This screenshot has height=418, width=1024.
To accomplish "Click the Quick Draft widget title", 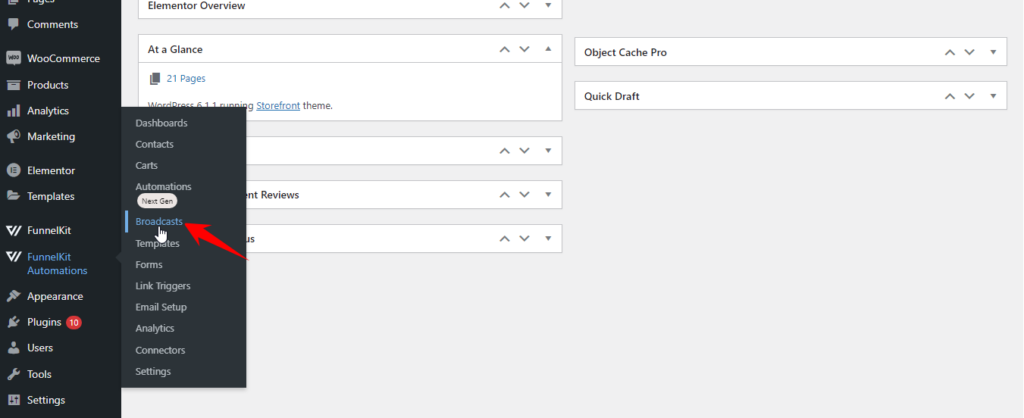I will [x=612, y=96].
